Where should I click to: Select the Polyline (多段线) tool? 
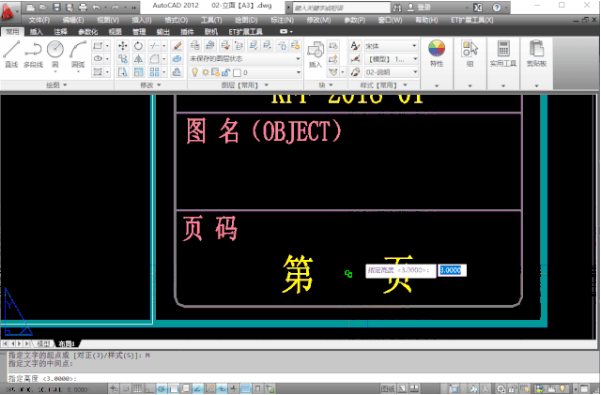(x=33, y=54)
